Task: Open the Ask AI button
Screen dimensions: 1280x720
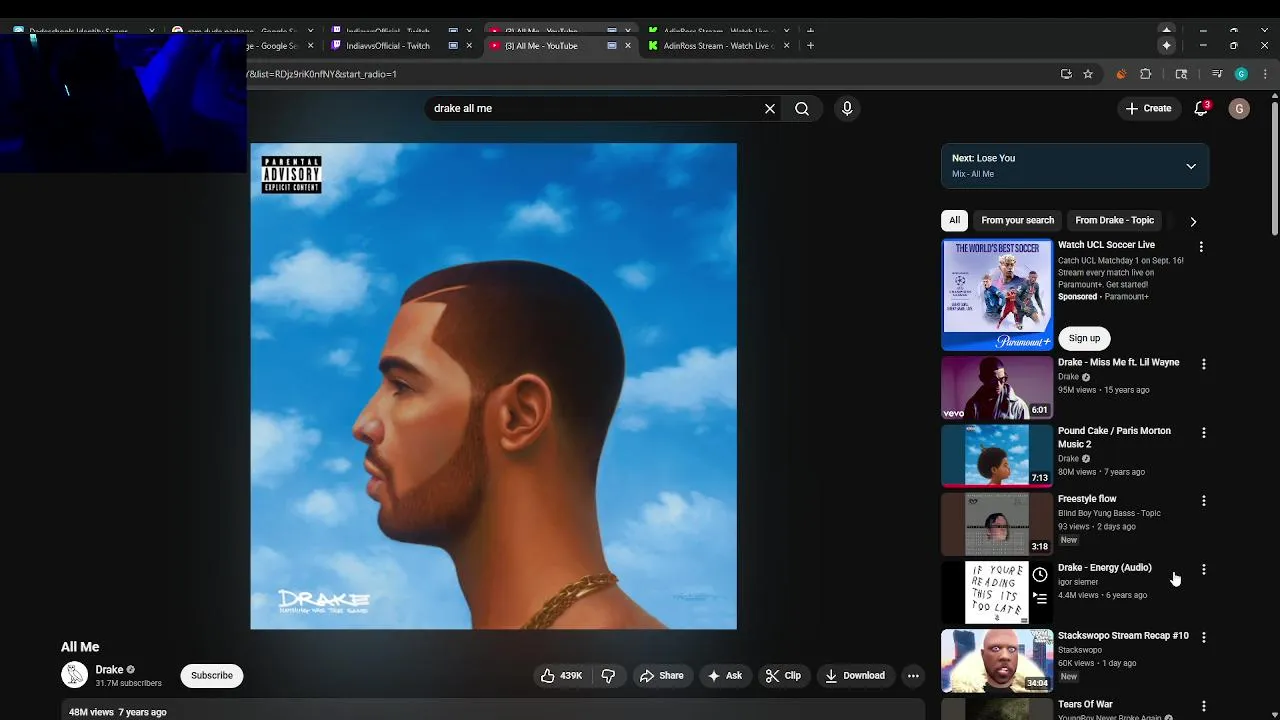Action: point(725,675)
